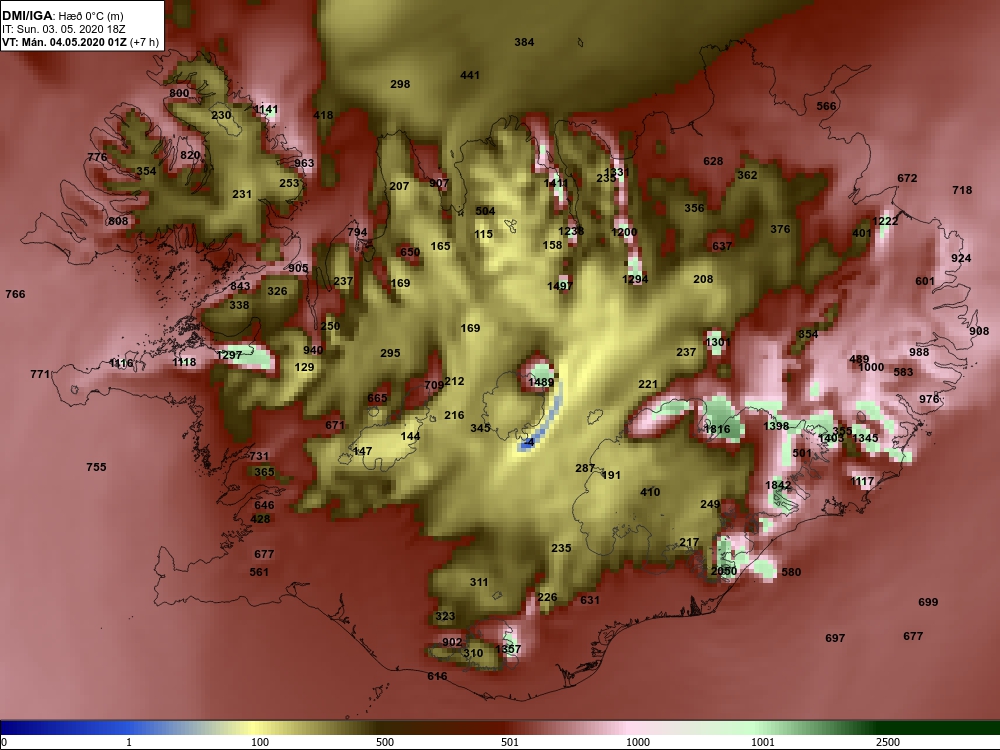Image resolution: width=1000 pixels, height=750 pixels.
Task: Click the map value '231'
Action: (x=242, y=195)
